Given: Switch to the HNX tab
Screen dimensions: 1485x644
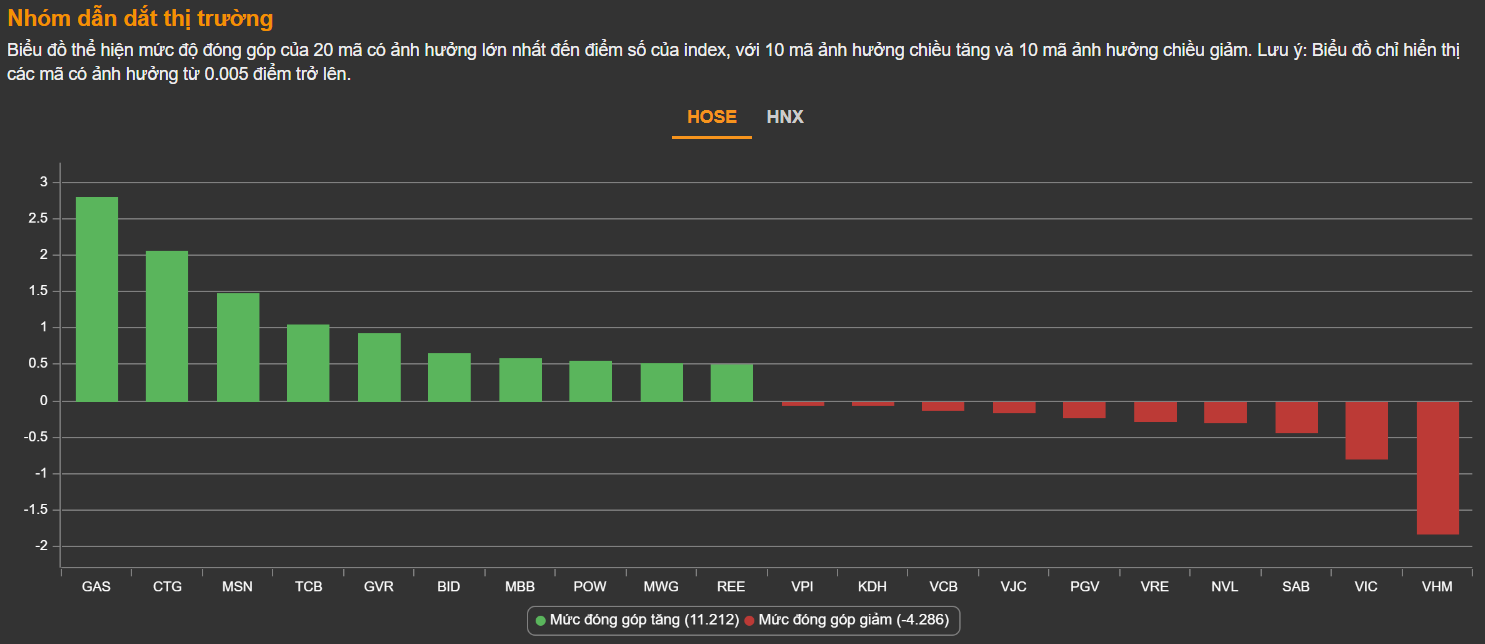Looking at the screenshot, I should 785,117.
